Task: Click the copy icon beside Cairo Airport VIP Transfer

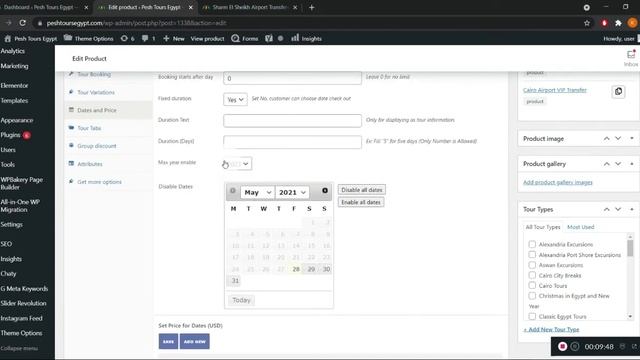Action: click(618, 91)
